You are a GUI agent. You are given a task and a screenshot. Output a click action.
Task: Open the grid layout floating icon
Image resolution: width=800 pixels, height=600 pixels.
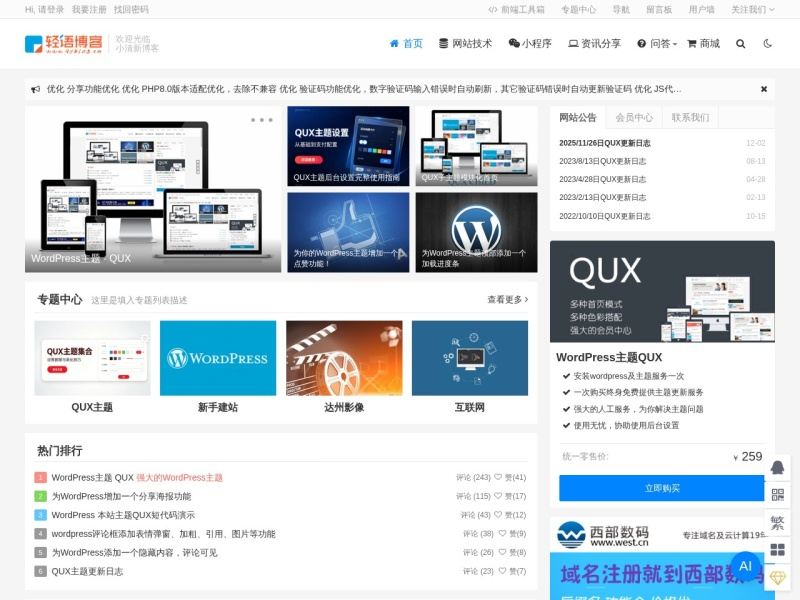tap(777, 549)
